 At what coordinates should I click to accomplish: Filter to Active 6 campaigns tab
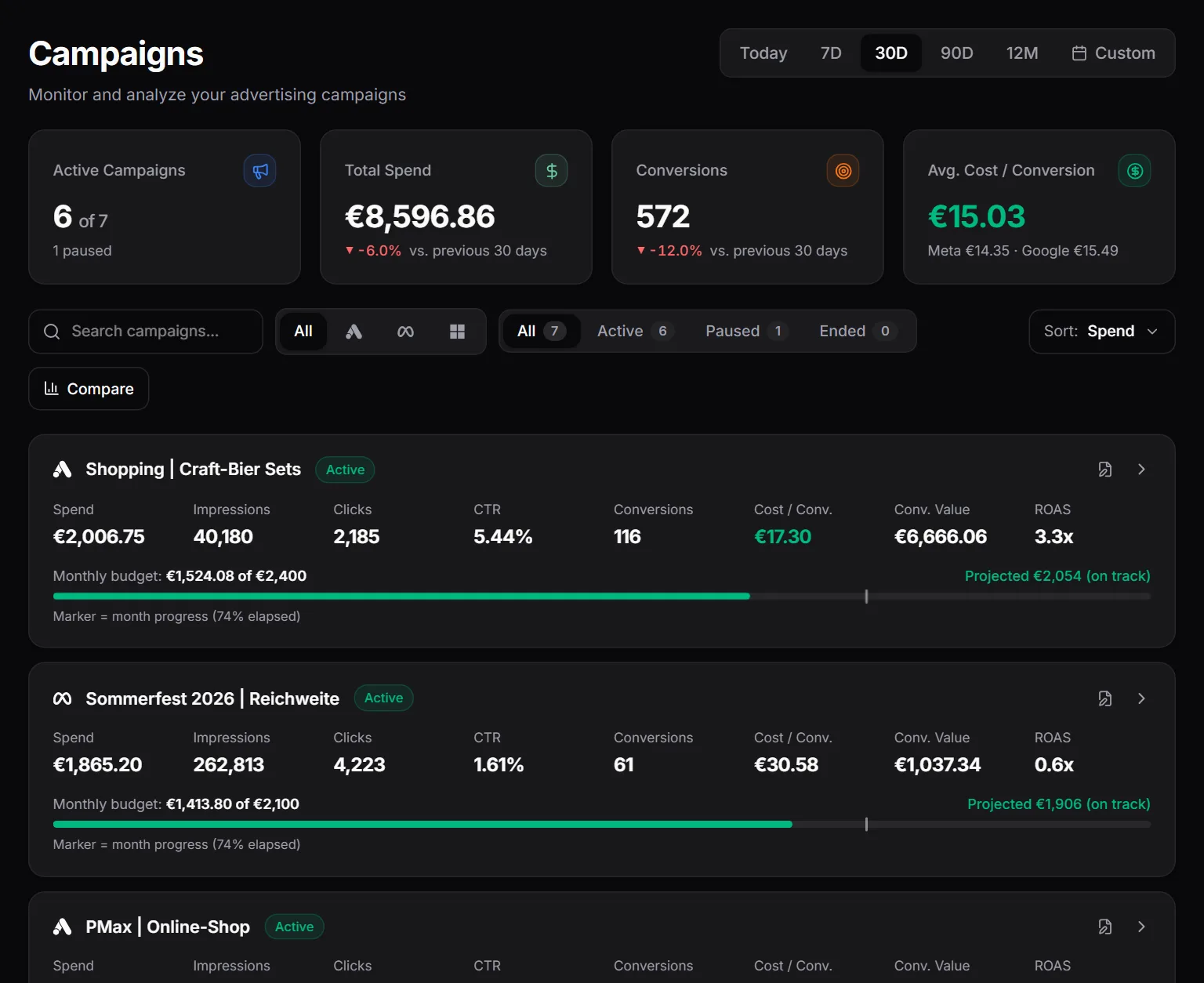click(x=635, y=332)
